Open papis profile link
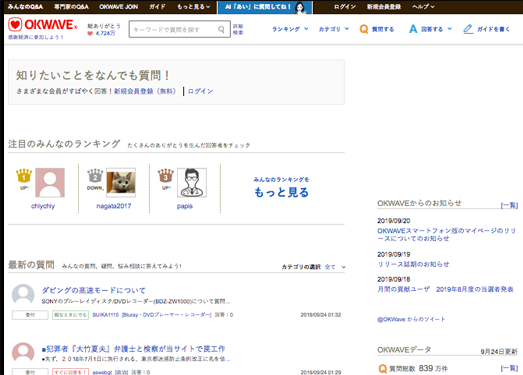The width and height of the screenshot is (523, 375). point(185,206)
